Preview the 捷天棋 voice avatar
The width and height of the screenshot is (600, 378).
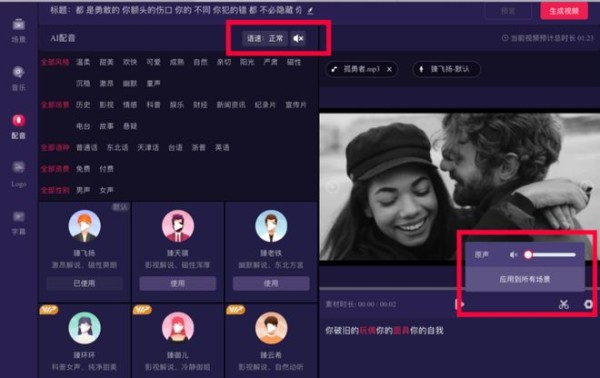coord(178,226)
